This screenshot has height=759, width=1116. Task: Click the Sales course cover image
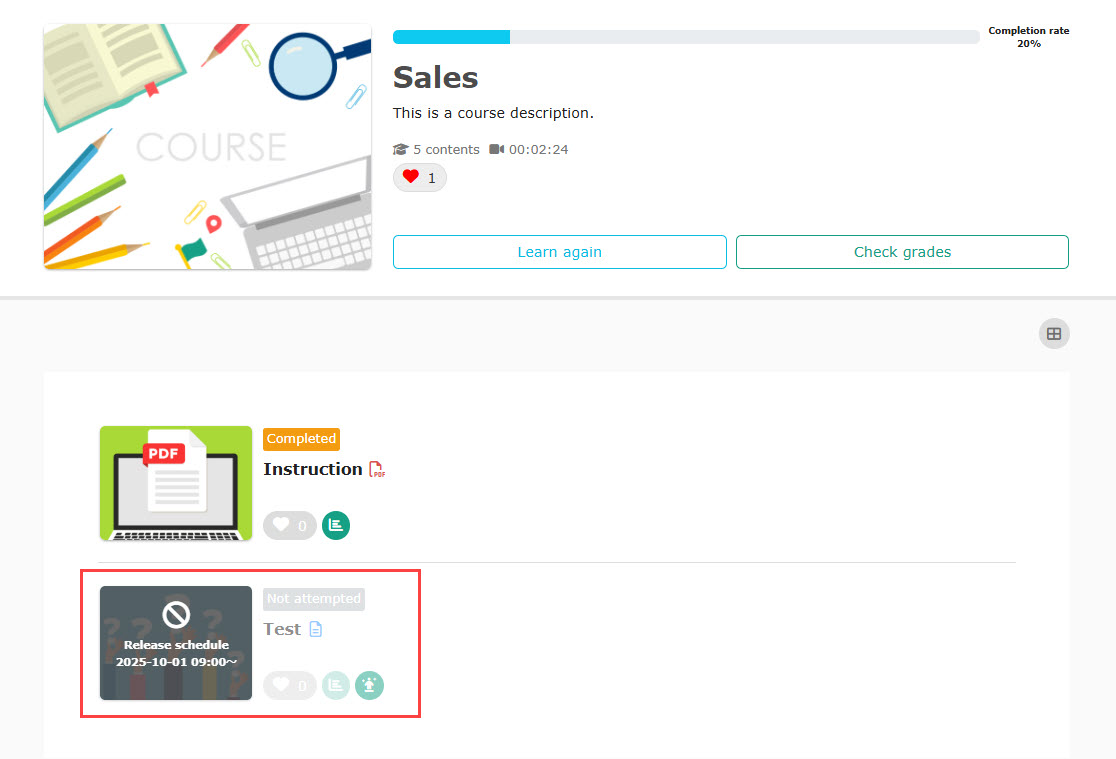tap(207, 147)
